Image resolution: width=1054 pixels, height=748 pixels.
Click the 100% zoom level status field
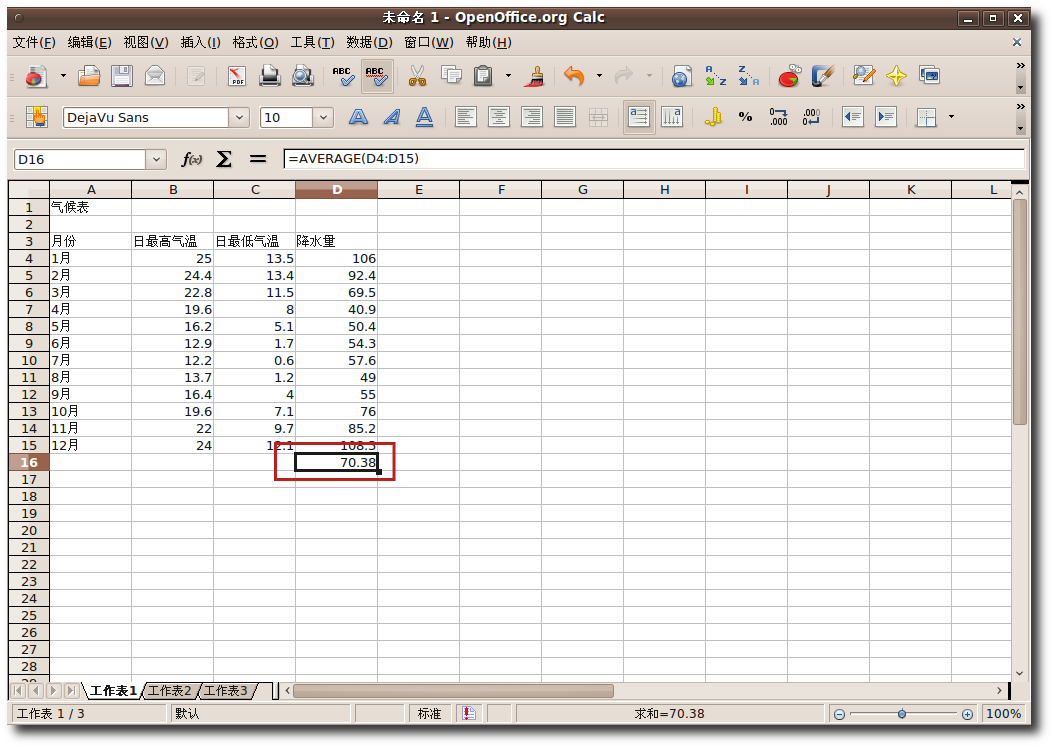pos(1003,714)
